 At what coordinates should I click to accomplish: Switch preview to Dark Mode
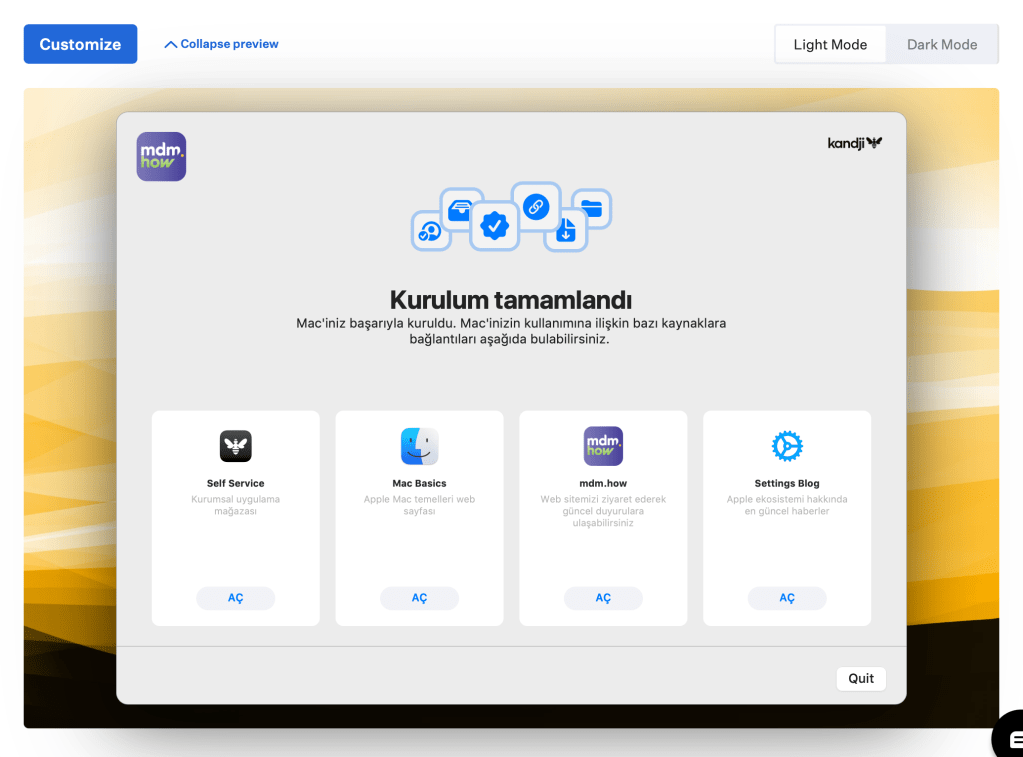coord(942,45)
